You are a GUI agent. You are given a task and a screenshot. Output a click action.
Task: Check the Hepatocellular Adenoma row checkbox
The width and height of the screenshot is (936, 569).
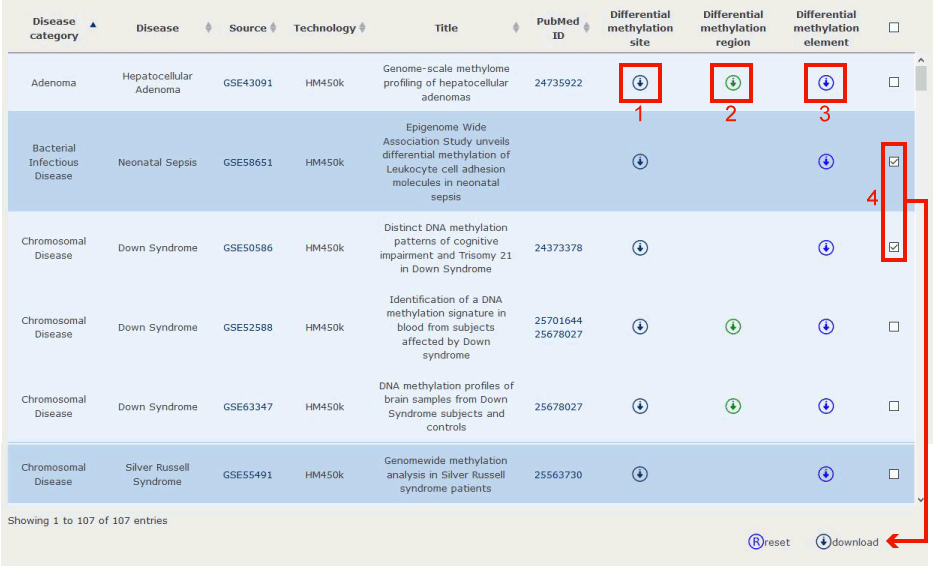coord(894,82)
